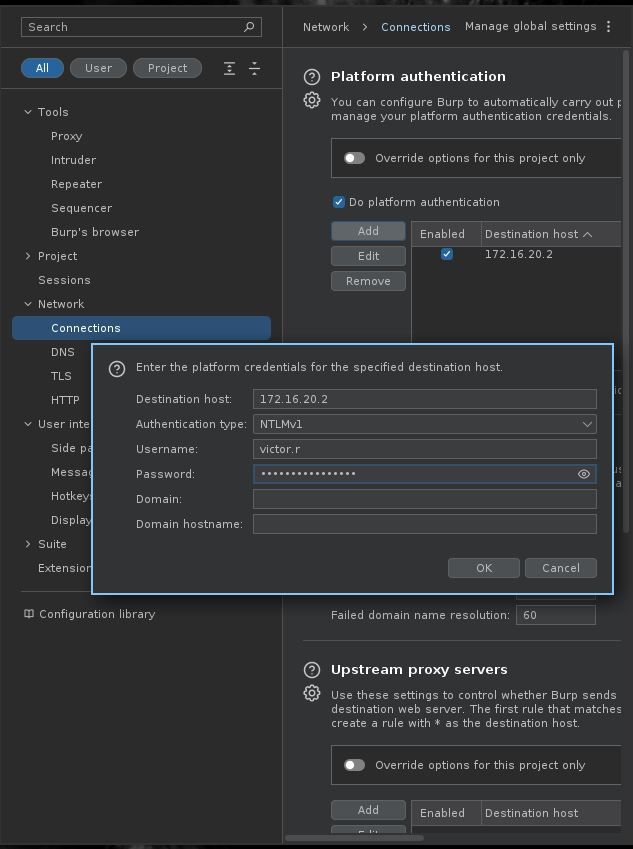Click Upstream proxy servers gear icon

coord(312,694)
